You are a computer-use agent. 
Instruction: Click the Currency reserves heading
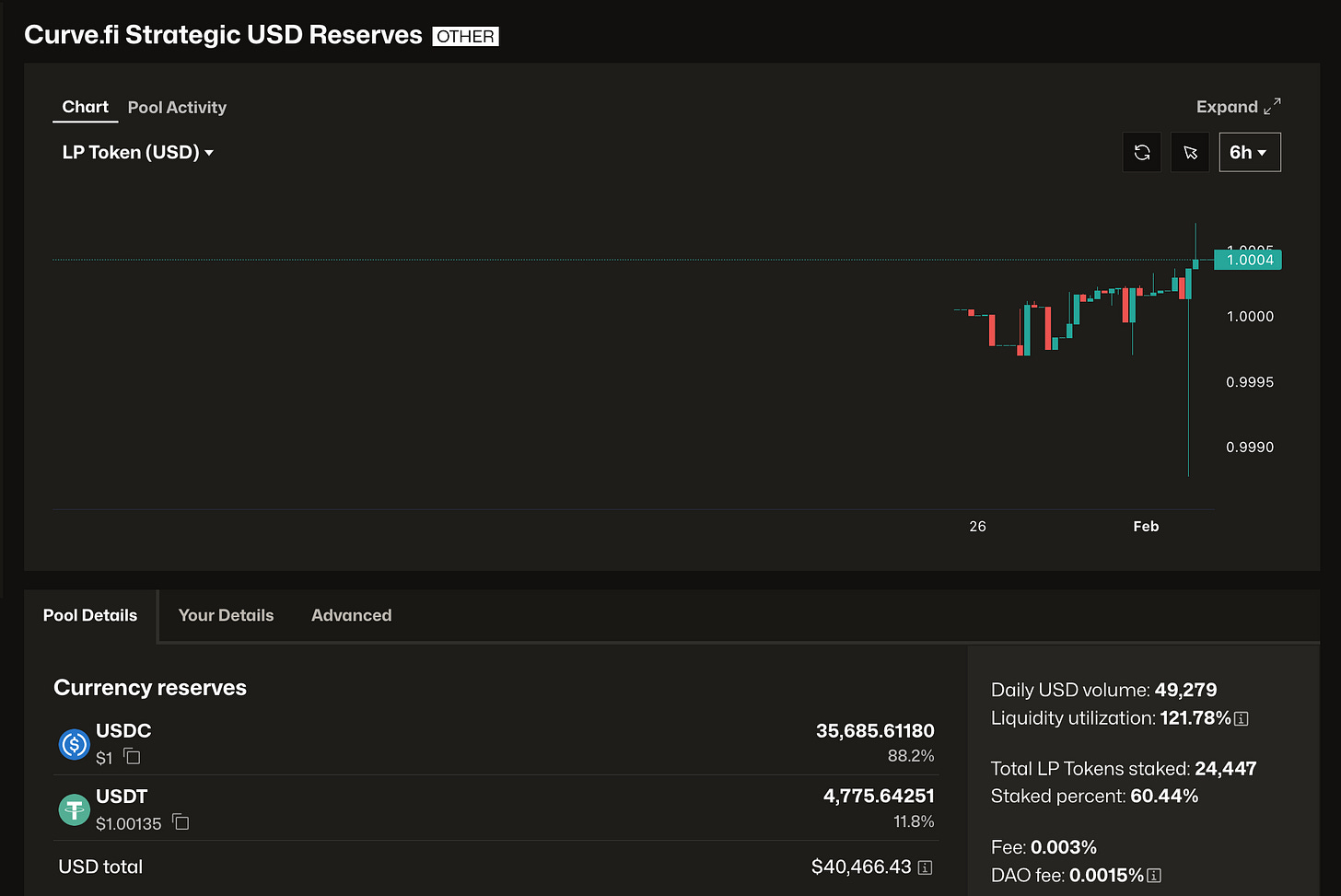pos(150,688)
